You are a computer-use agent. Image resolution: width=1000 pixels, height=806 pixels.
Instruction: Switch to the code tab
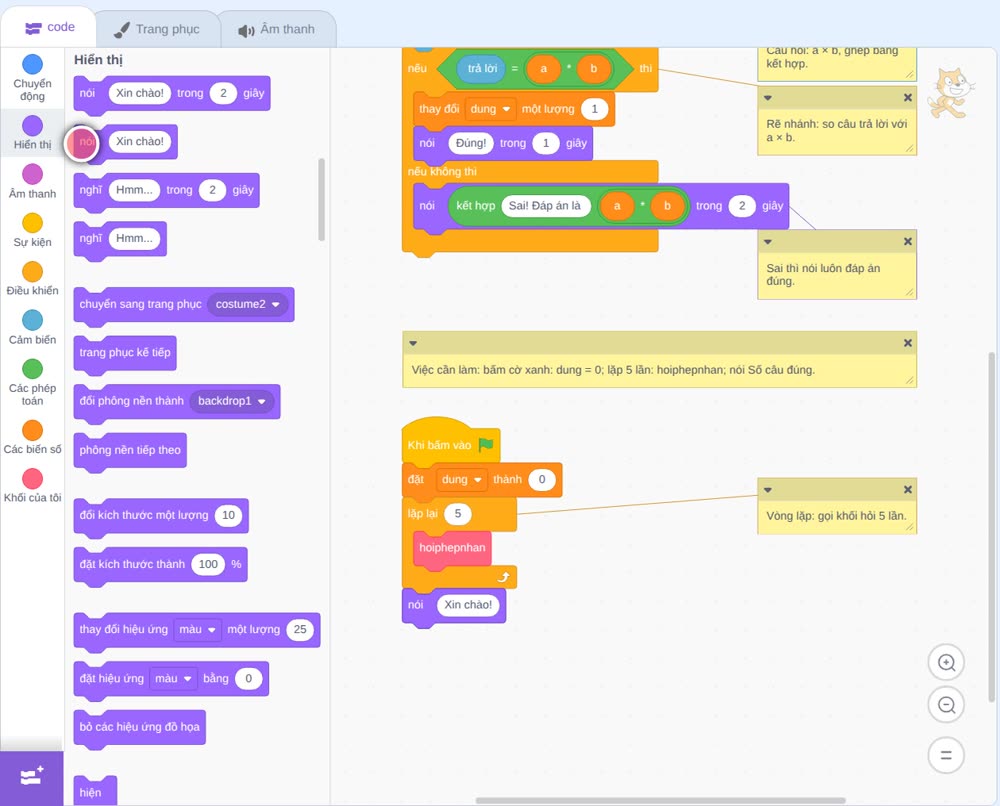click(x=50, y=27)
